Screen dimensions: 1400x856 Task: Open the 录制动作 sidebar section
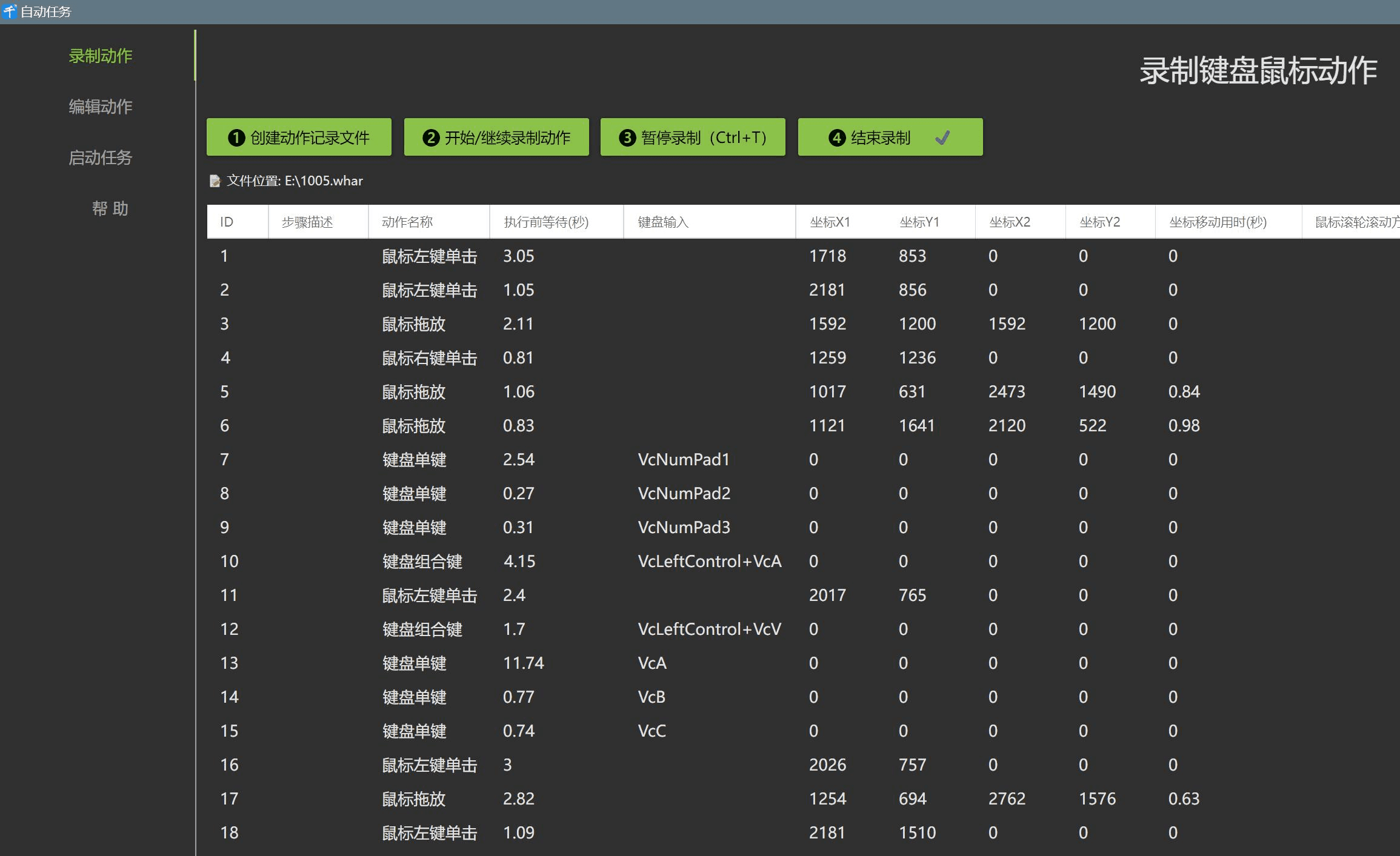point(101,56)
